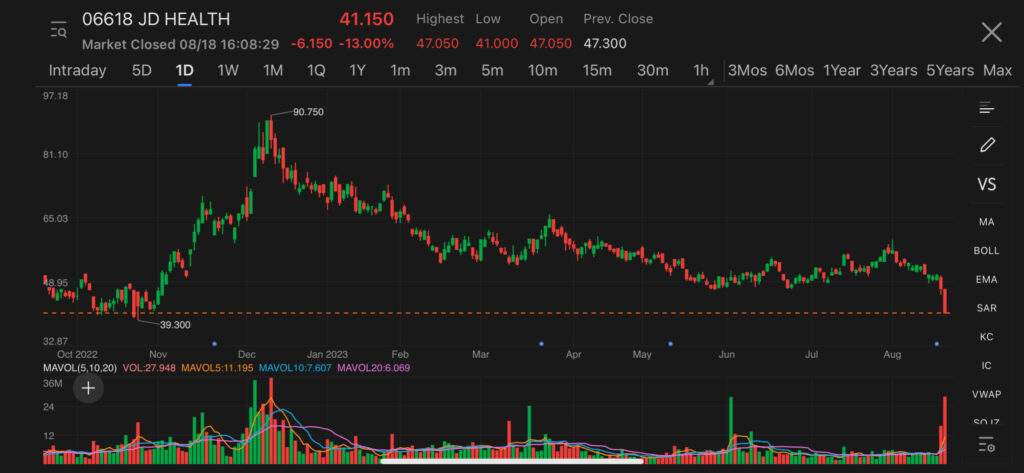Open the stock search list icon

pyautogui.click(x=59, y=30)
